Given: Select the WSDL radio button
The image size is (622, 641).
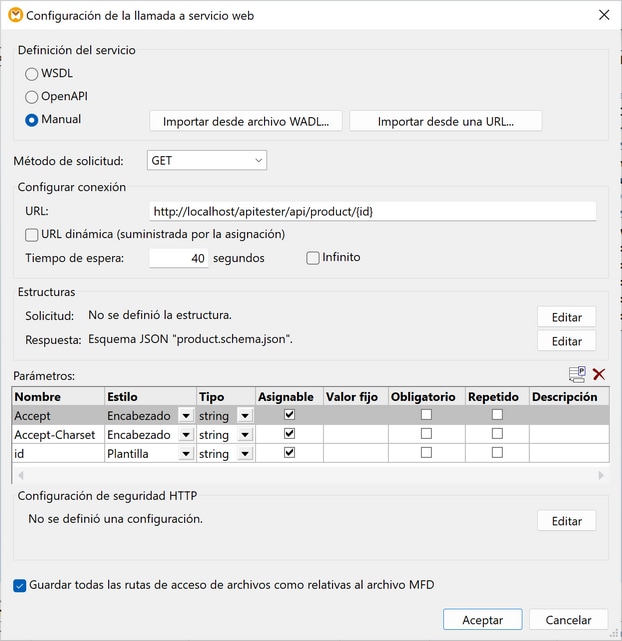Looking at the screenshot, I should point(31,74).
